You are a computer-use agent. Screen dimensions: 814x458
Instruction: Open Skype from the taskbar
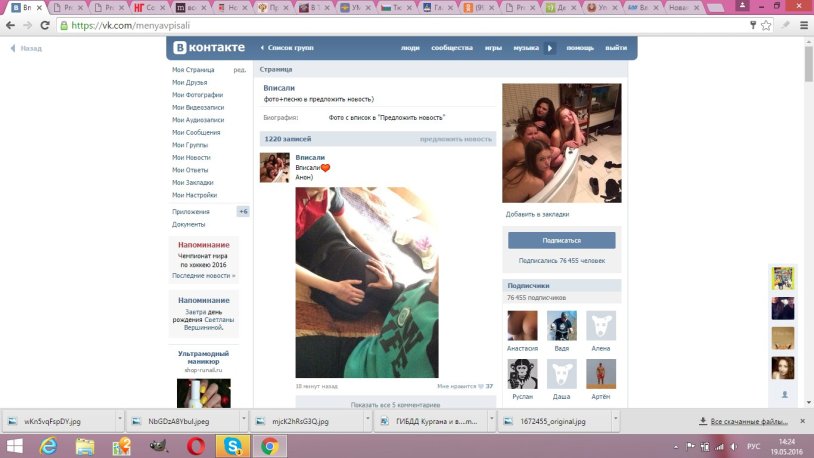(233, 445)
